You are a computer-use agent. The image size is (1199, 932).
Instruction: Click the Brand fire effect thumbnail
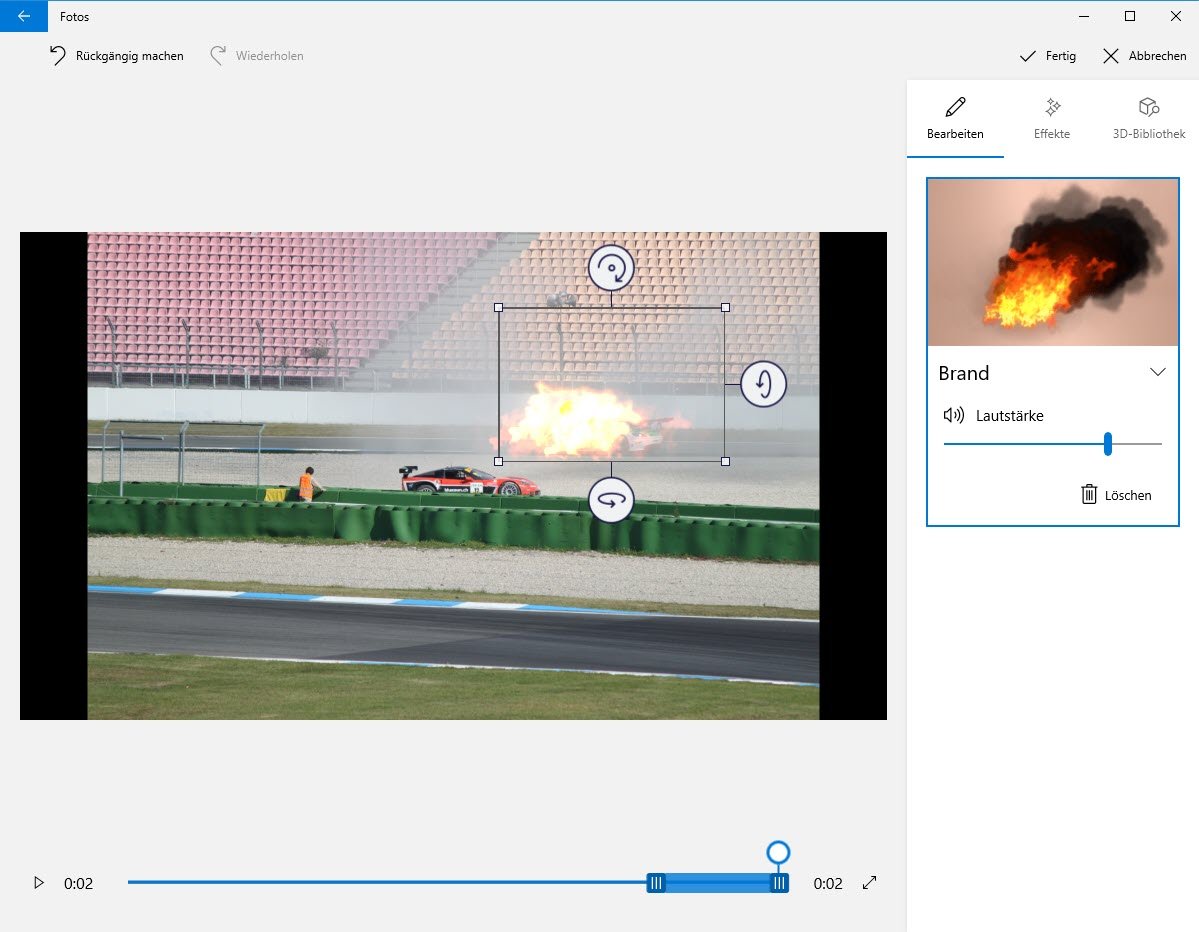click(x=1052, y=263)
